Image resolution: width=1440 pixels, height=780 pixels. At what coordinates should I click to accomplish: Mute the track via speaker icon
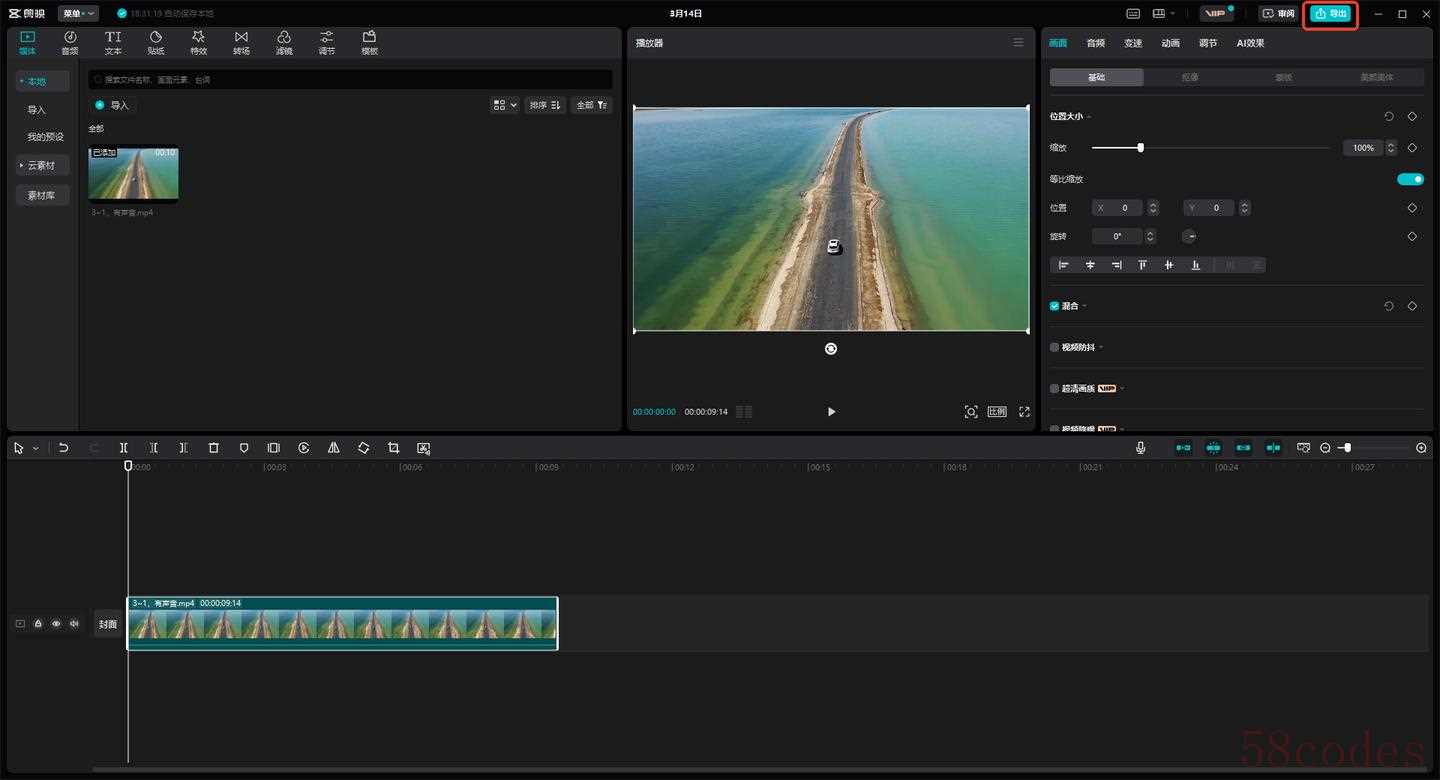click(74, 624)
